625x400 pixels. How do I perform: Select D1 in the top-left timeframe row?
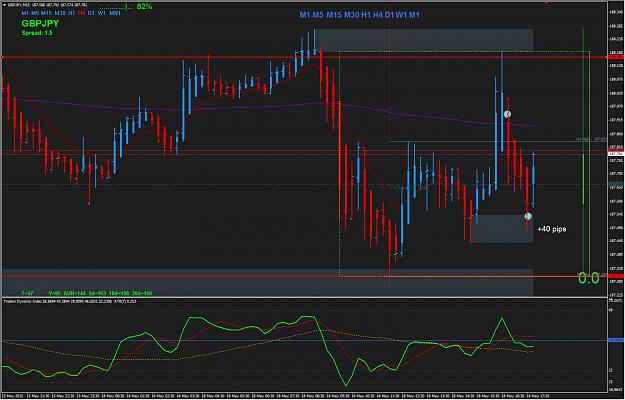click(x=91, y=13)
